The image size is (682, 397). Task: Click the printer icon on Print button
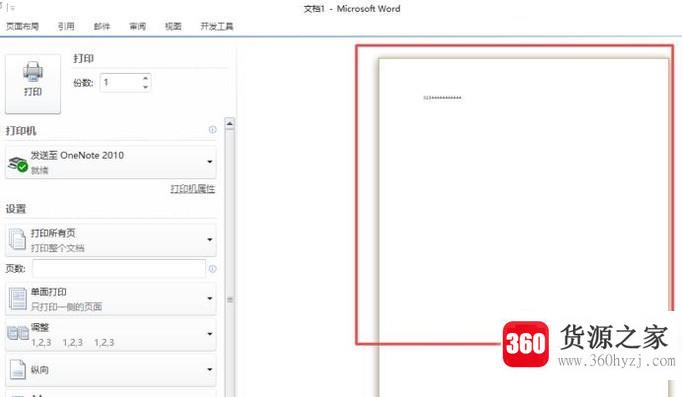pos(33,72)
